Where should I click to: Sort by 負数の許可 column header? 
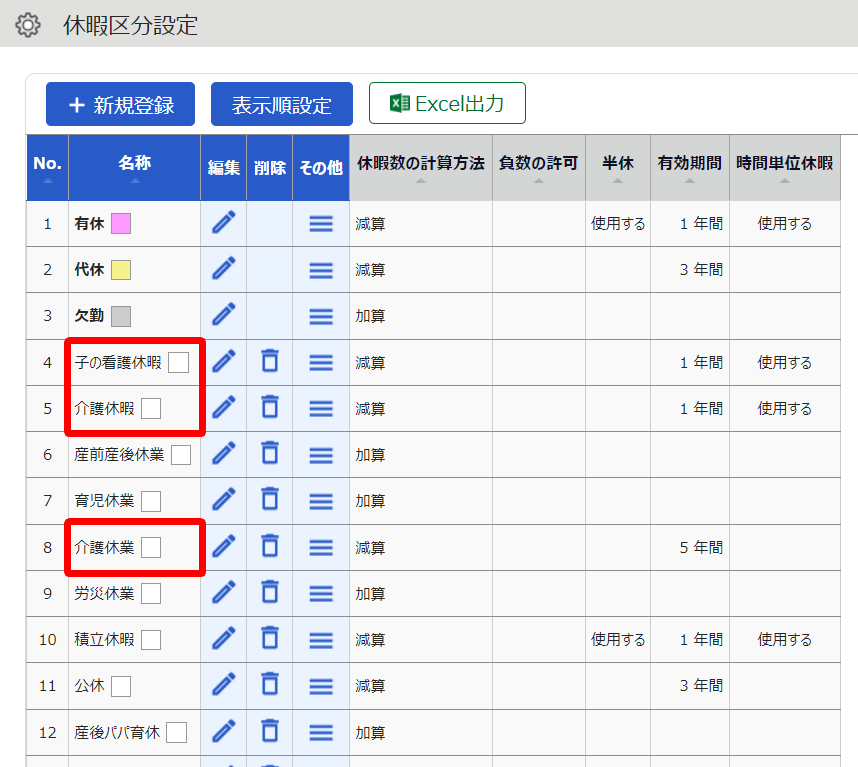click(538, 167)
